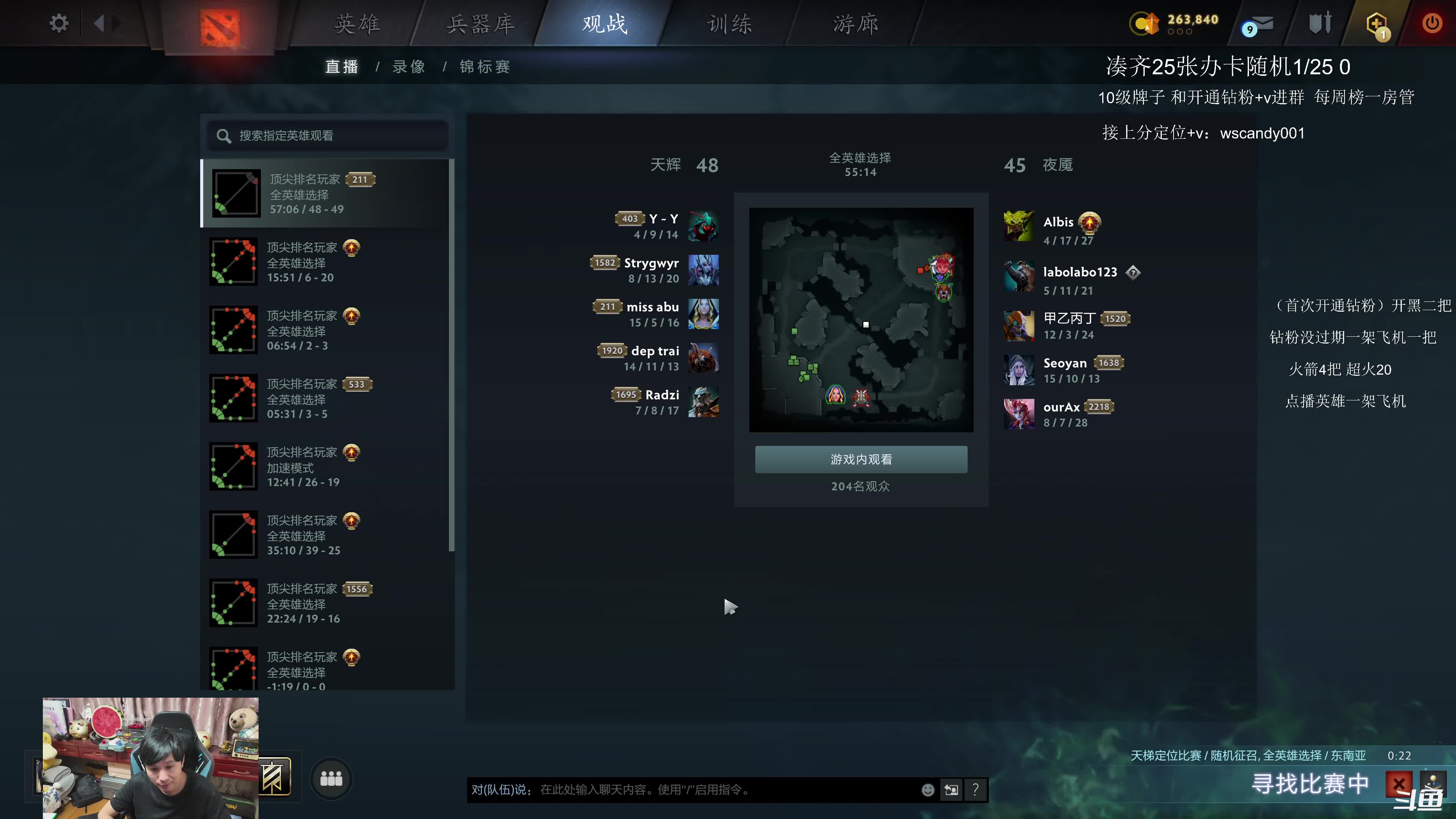Open the party members icon
Viewport: 1456px width, 819px height.
331,779
